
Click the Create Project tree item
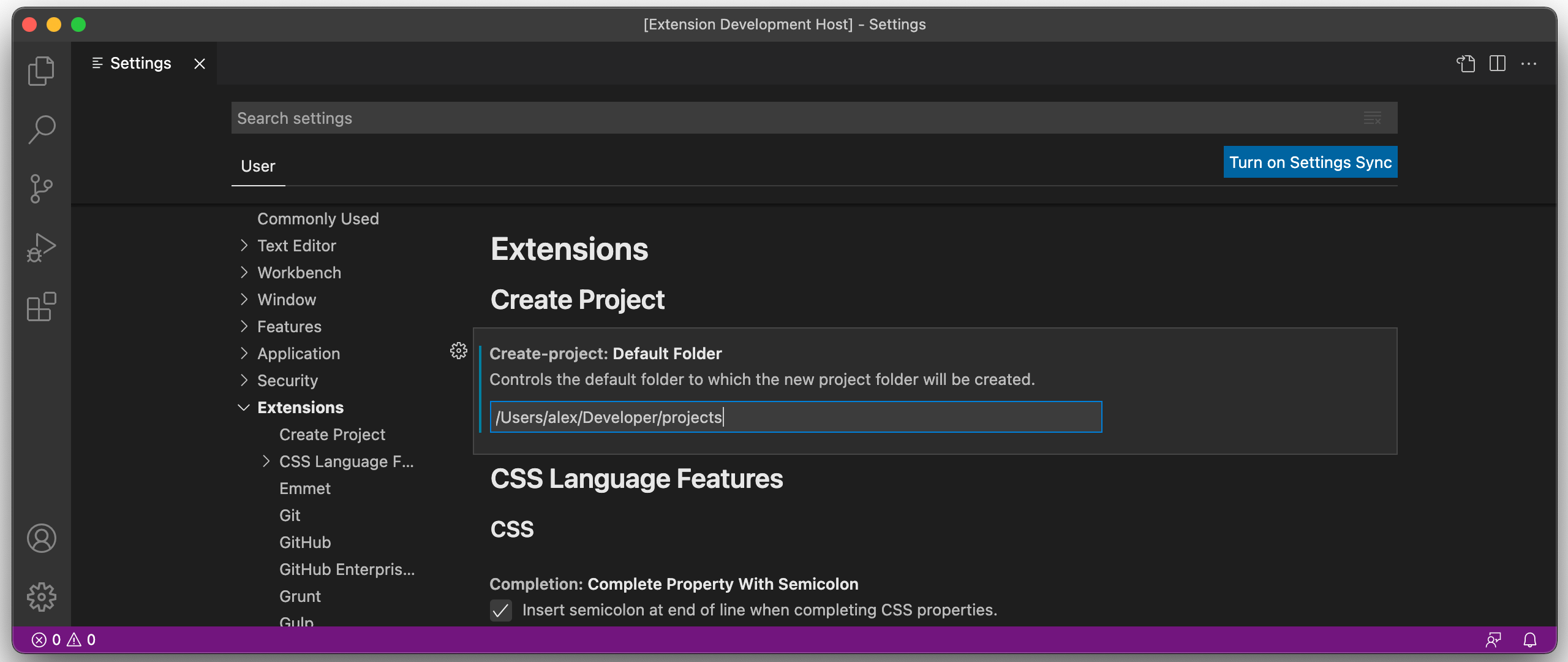[332, 433]
